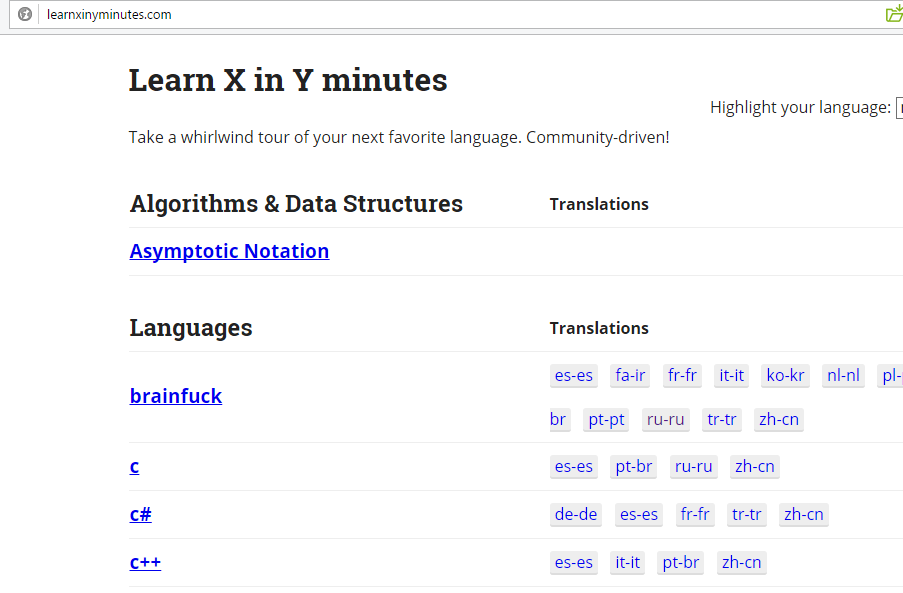903x593 pixels.
Task: Open brainfuck's it-it translation
Action: 731,375
